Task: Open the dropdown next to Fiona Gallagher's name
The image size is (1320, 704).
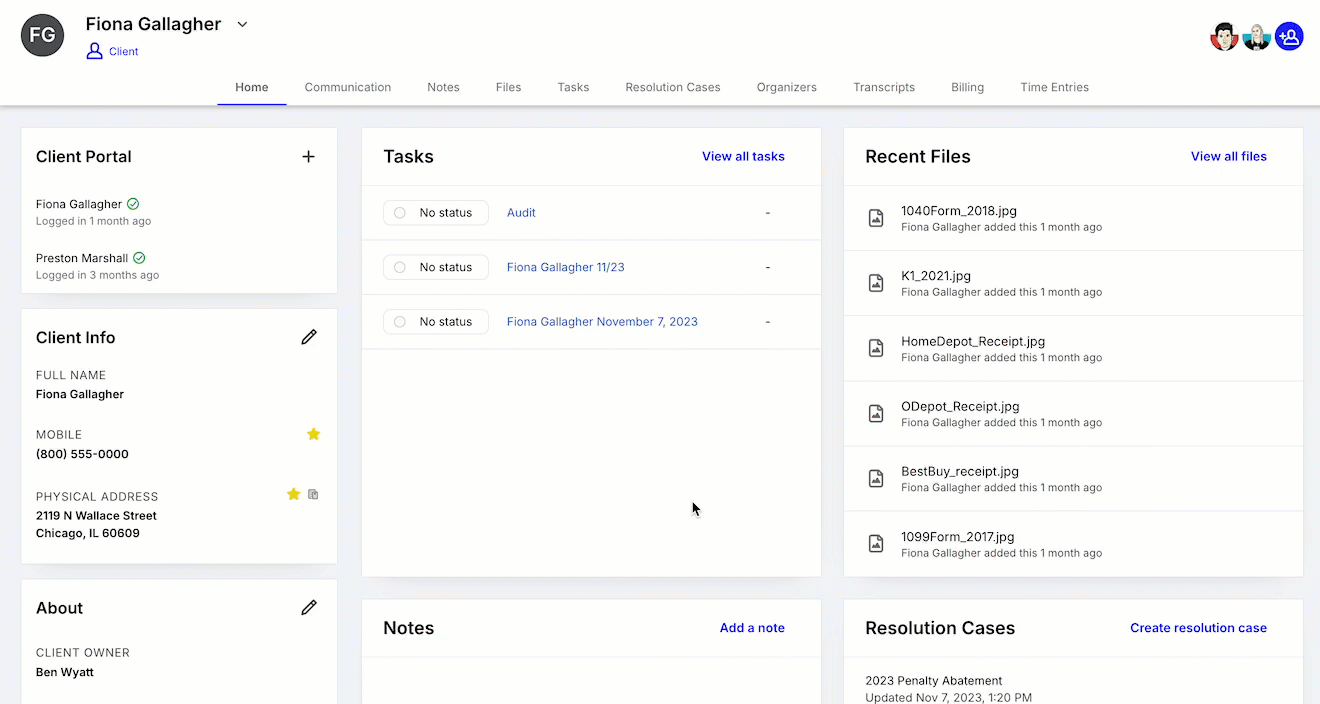Action: [x=242, y=25]
